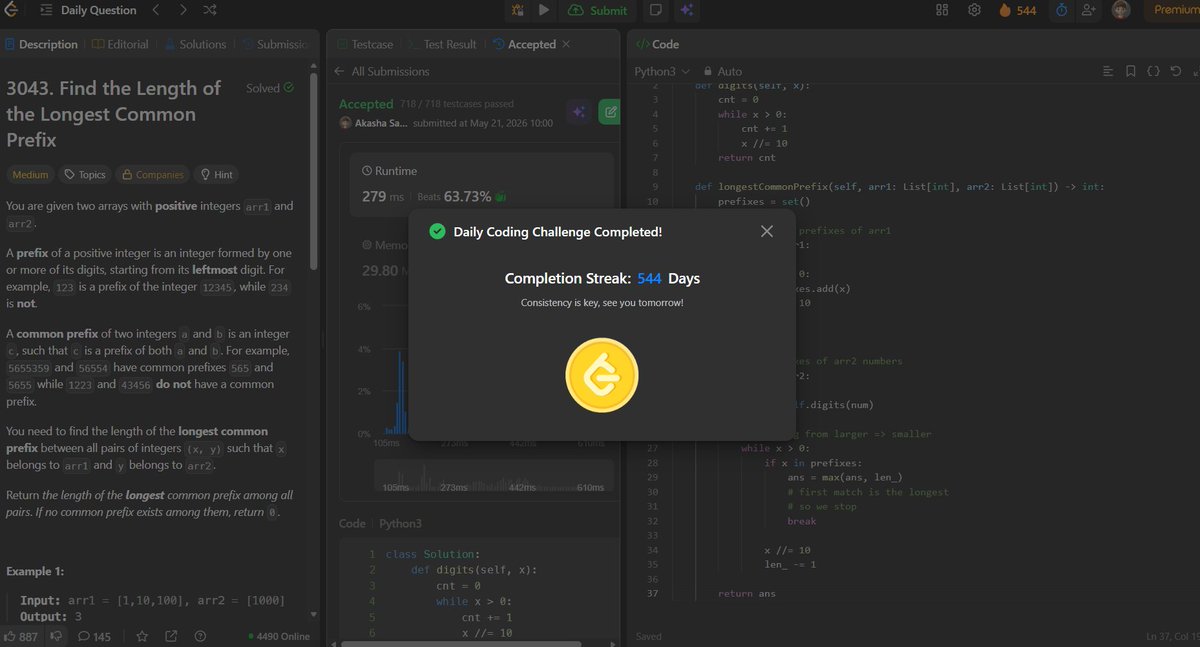Viewport: 1200px width, 647px height.
Task: Open the layout grid icon
Action: click(x=942, y=10)
